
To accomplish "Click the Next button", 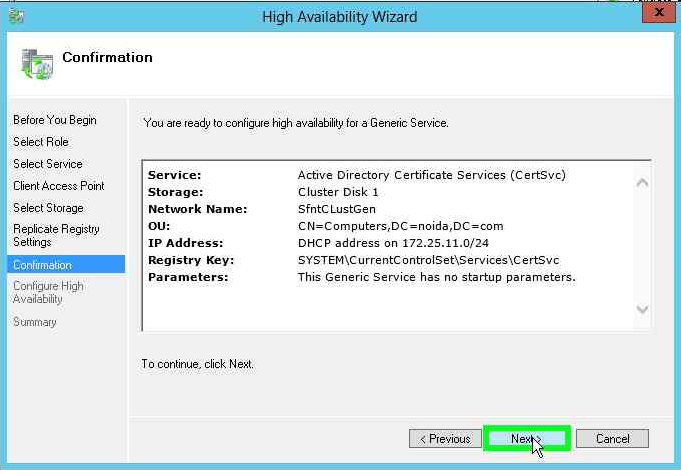I will [x=527, y=439].
